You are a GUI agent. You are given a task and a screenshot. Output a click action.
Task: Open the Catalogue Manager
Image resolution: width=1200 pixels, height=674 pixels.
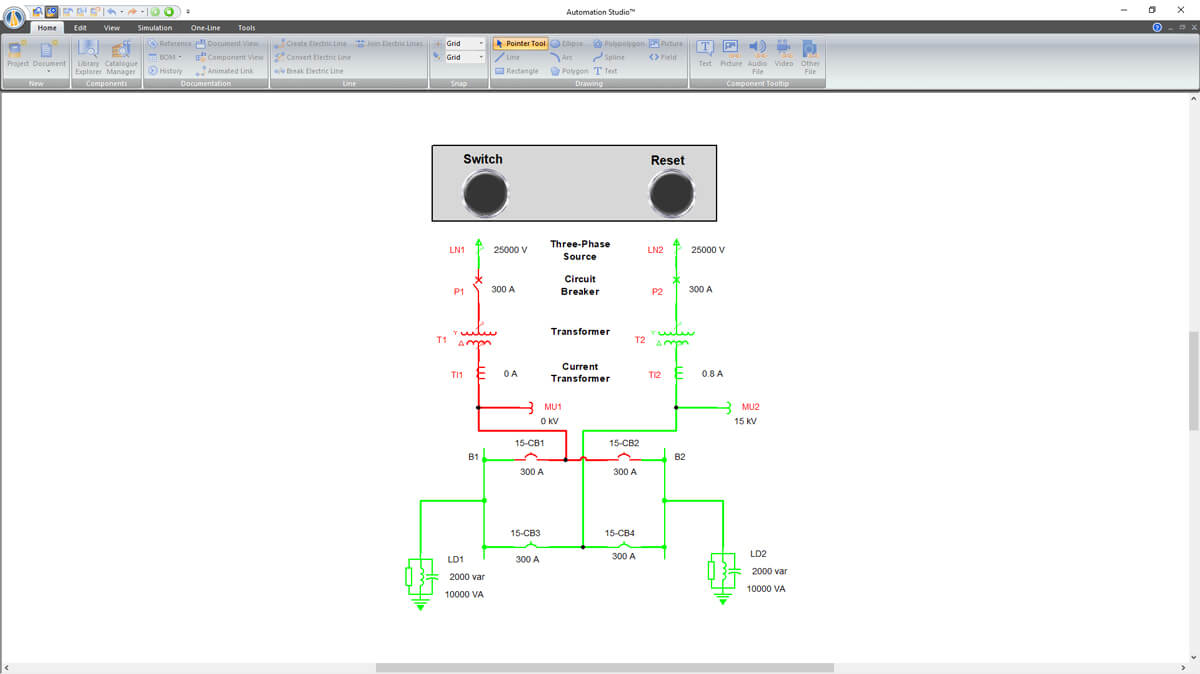pos(121,57)
